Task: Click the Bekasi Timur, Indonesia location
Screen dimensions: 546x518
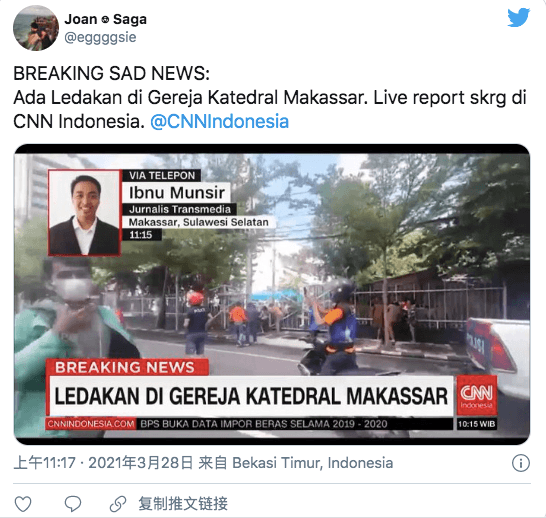Action: (312, 463)
